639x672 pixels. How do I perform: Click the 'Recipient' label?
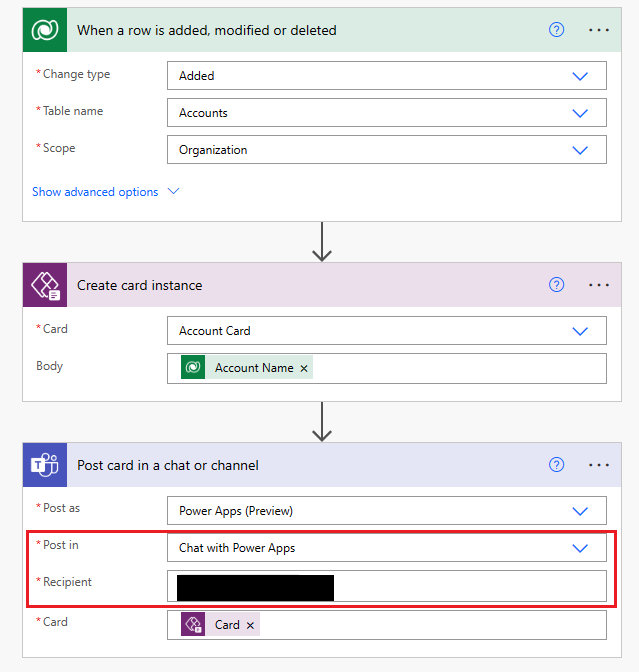(67, 582)
